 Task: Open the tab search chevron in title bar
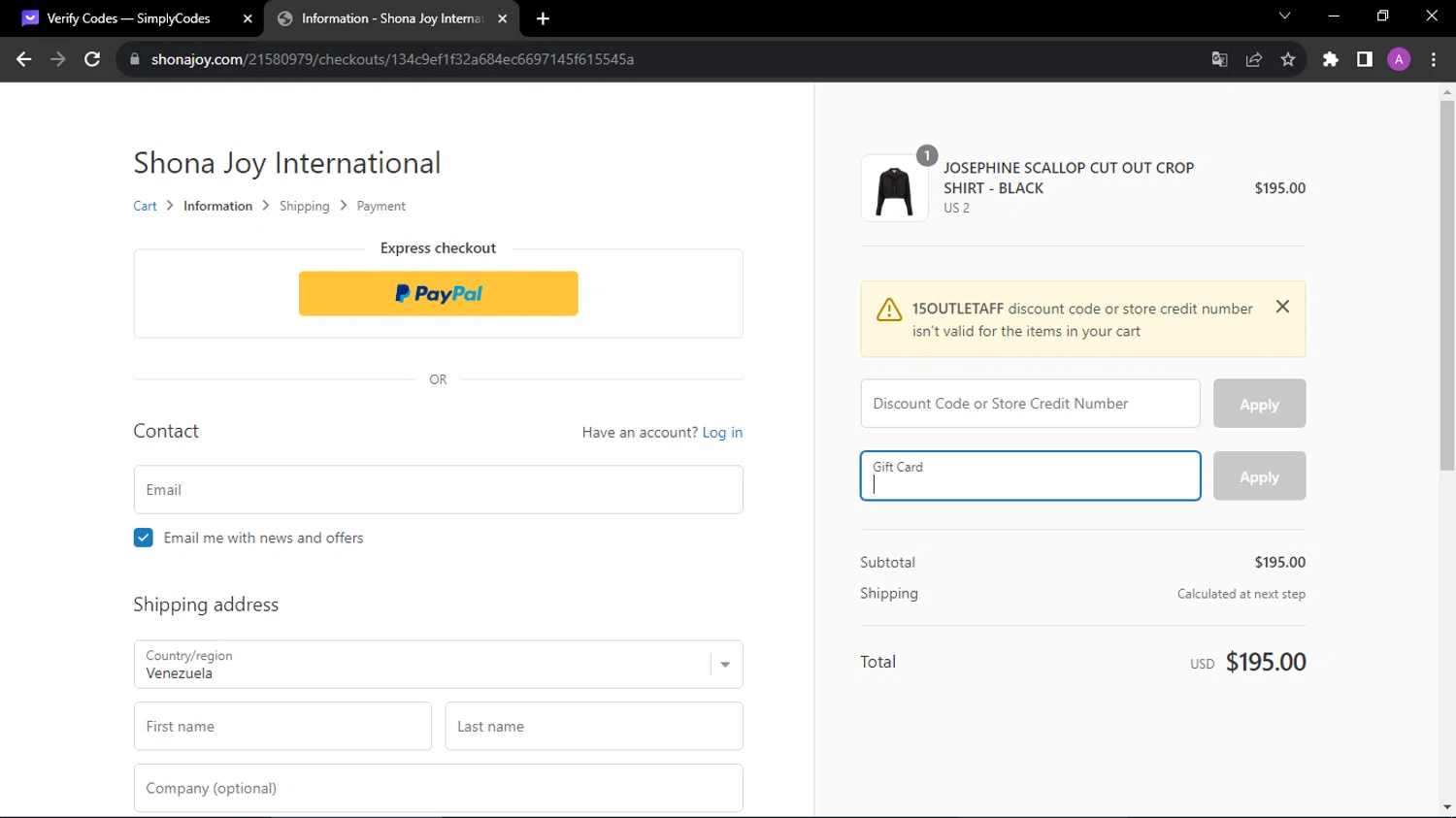coord(1284,16)
